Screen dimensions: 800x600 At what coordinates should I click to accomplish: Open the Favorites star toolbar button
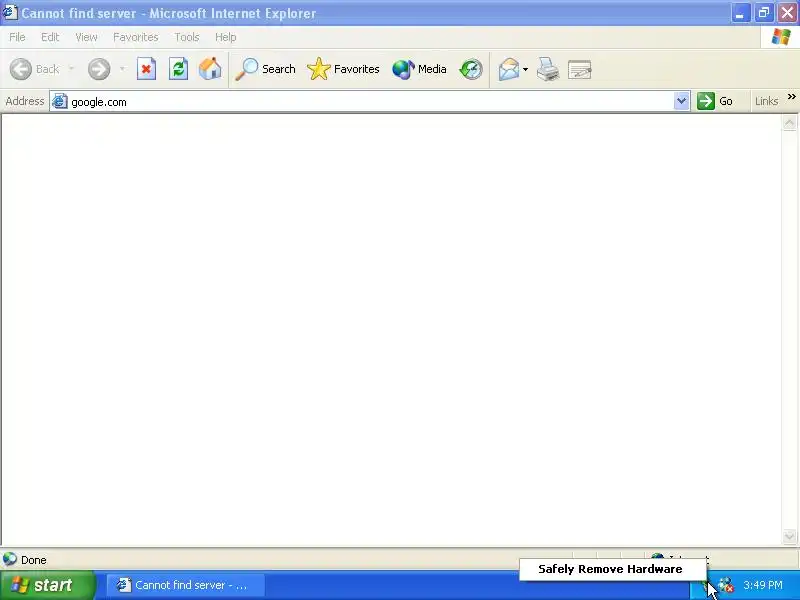coord(343,69)
